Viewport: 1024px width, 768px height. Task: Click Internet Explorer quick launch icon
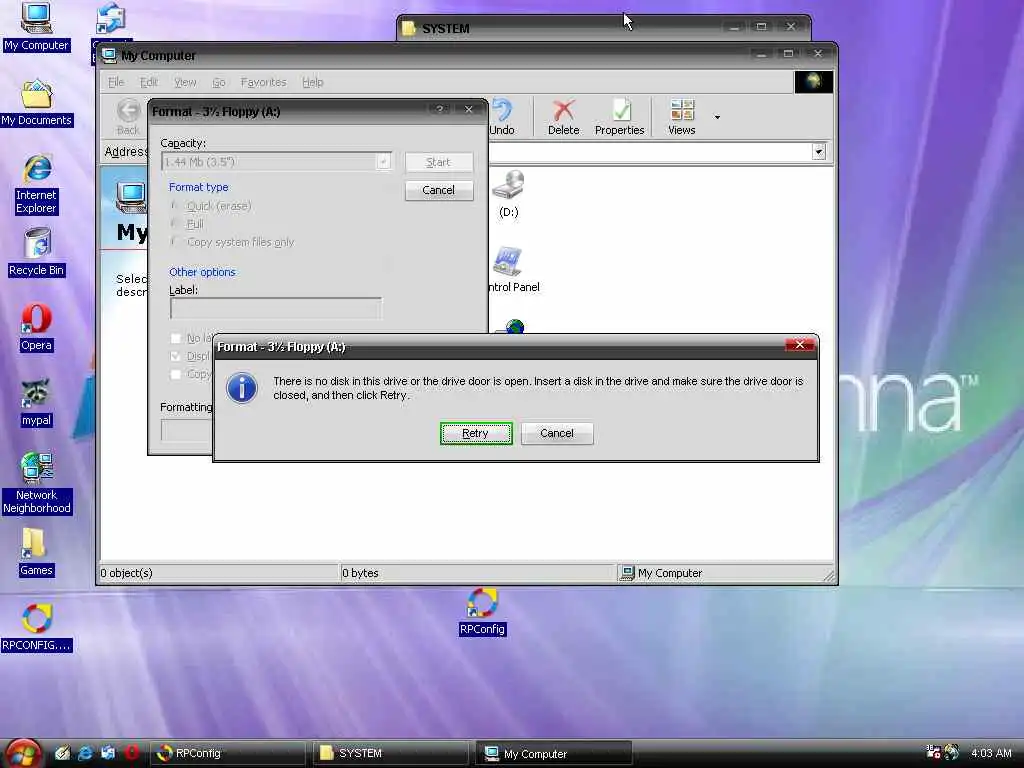(85, 753)
